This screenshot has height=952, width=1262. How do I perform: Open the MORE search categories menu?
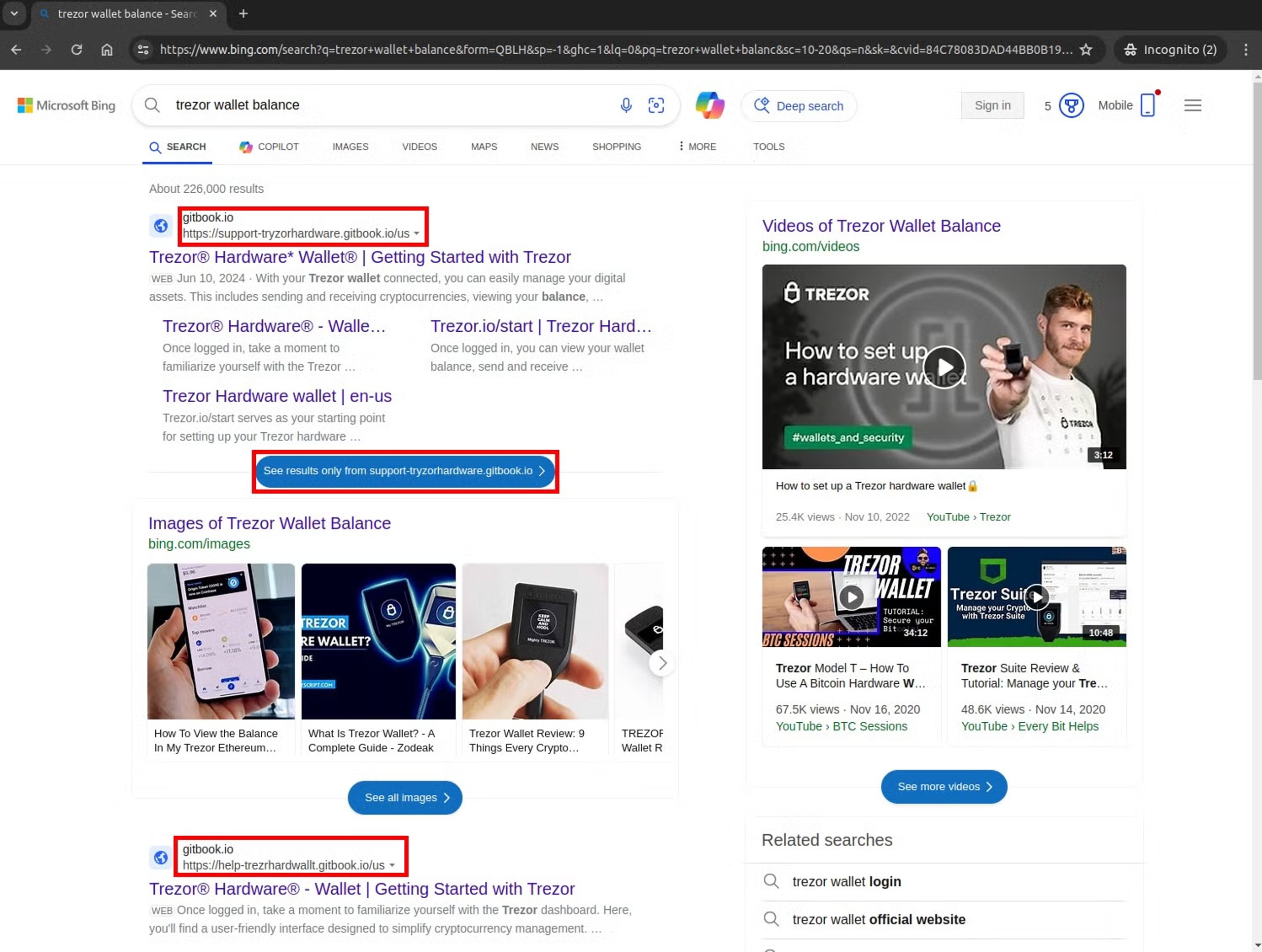tap(697, 146)
